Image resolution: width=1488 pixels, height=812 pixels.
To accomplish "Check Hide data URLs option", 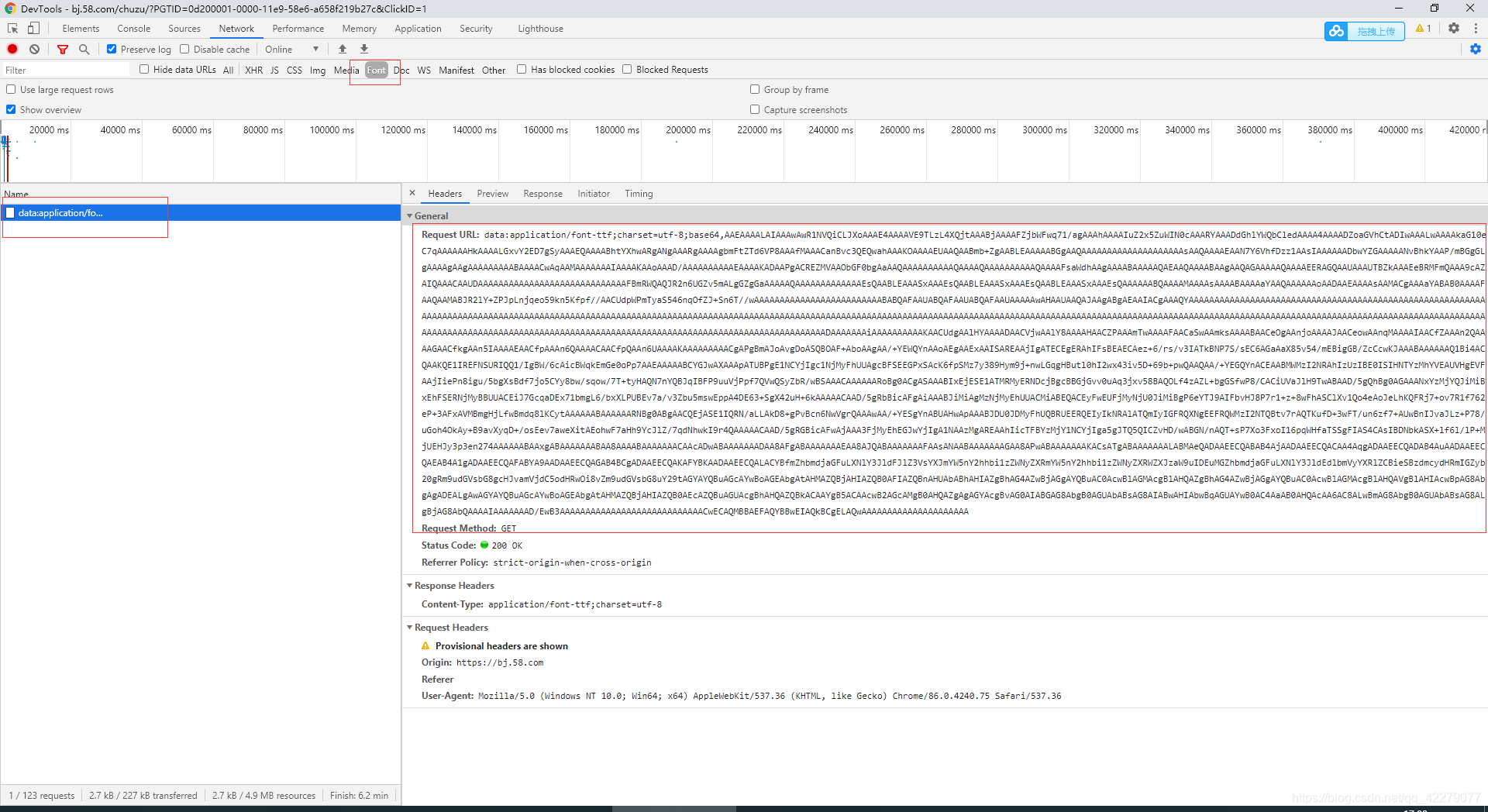I will click(x=144, y=69).
